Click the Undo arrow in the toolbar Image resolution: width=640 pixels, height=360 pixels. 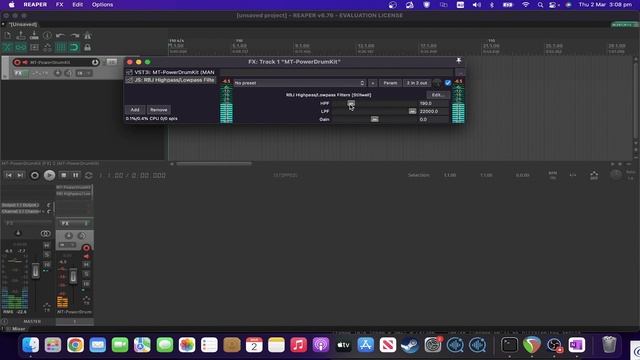60,36
